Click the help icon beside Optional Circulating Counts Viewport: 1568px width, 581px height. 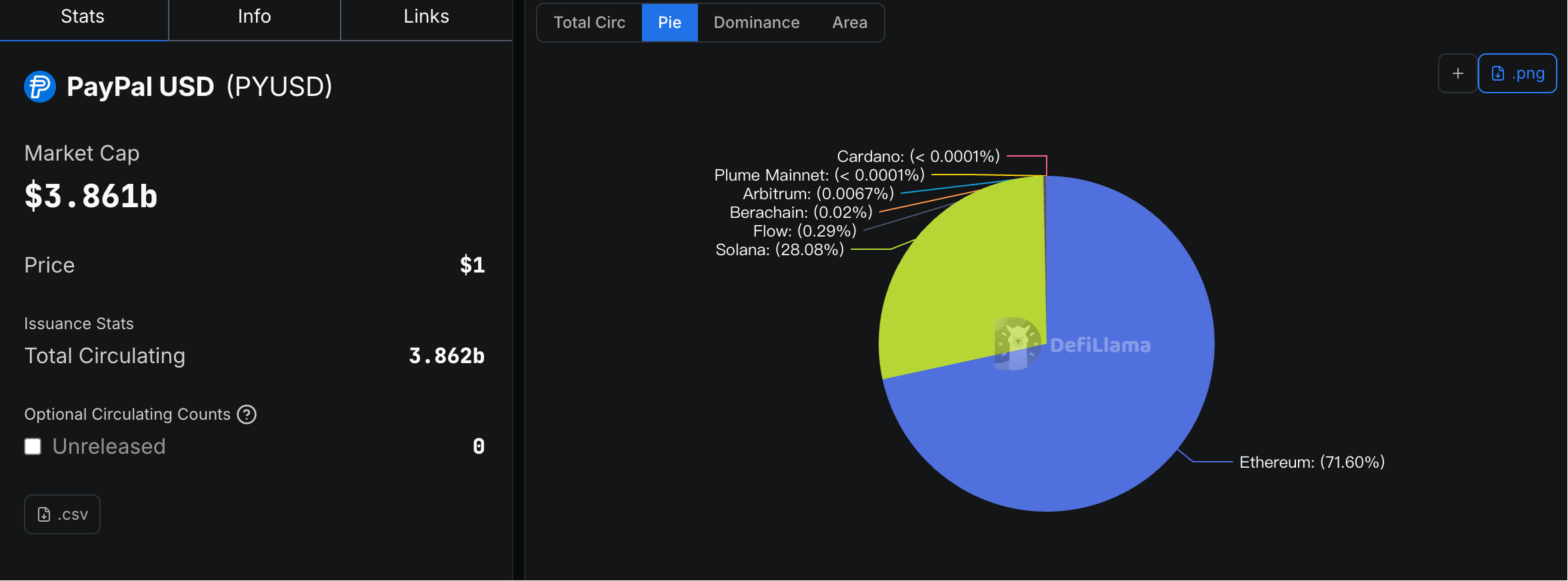click(x=247, y=414)
